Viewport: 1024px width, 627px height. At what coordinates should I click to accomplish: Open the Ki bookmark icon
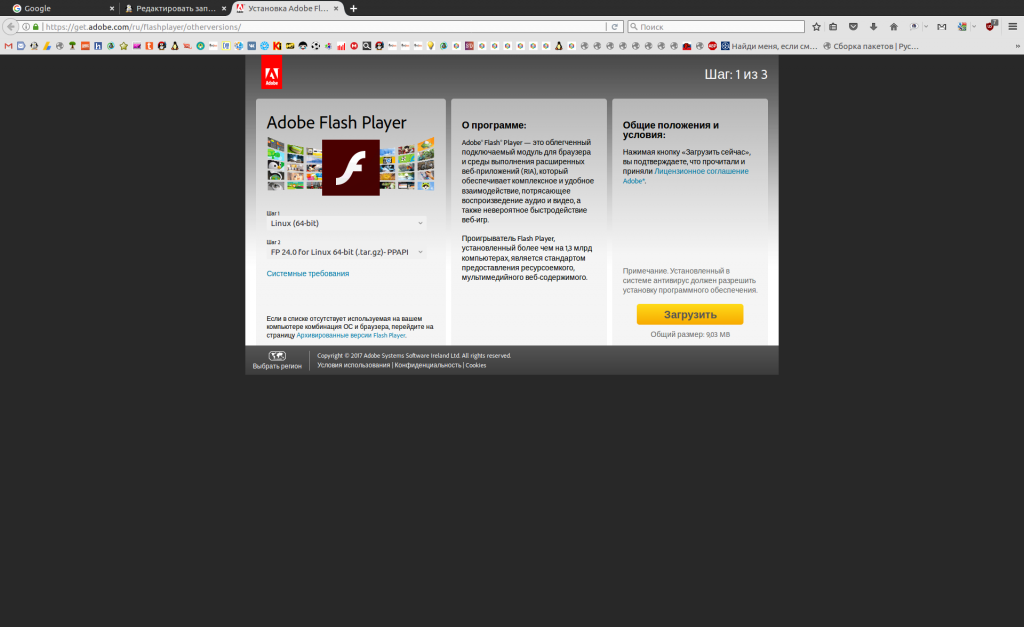(x=277, y=46)
